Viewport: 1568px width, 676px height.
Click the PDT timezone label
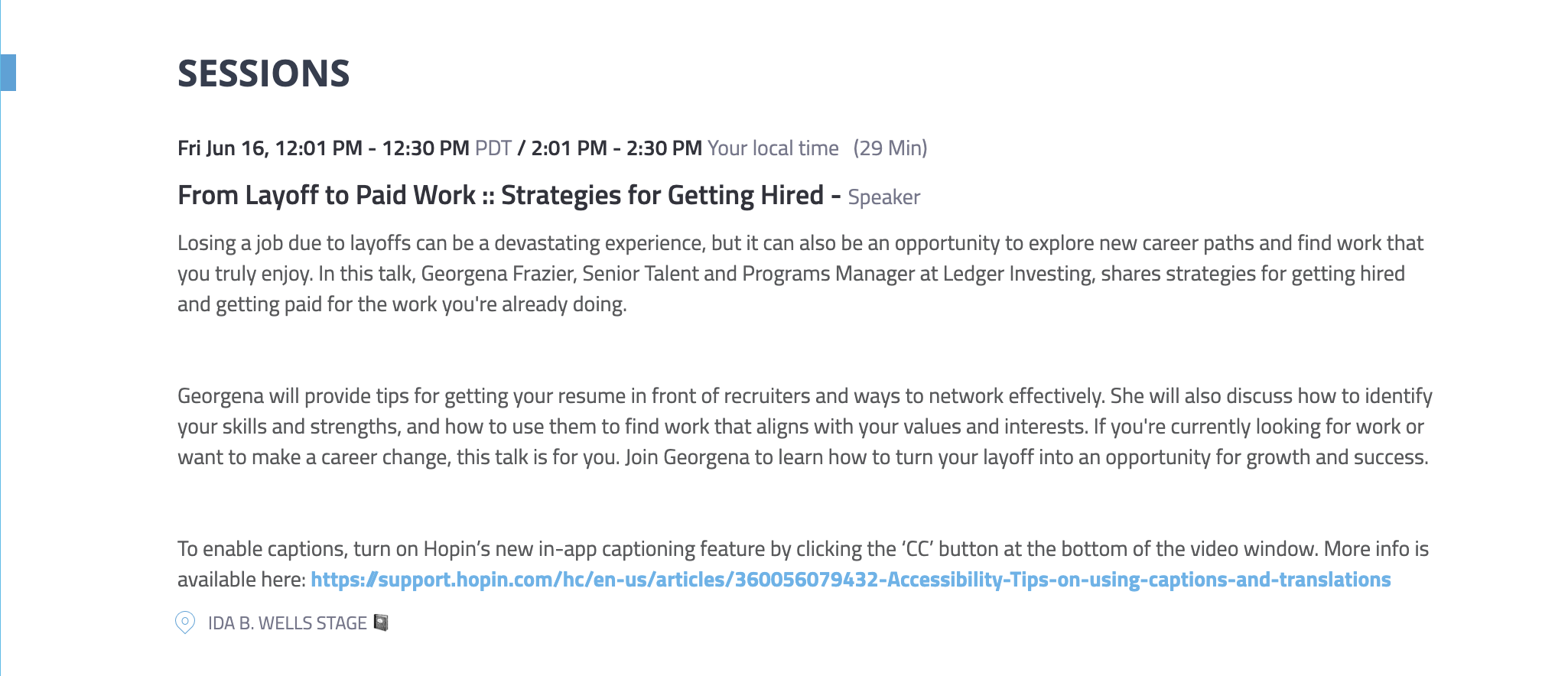(493, 148)
